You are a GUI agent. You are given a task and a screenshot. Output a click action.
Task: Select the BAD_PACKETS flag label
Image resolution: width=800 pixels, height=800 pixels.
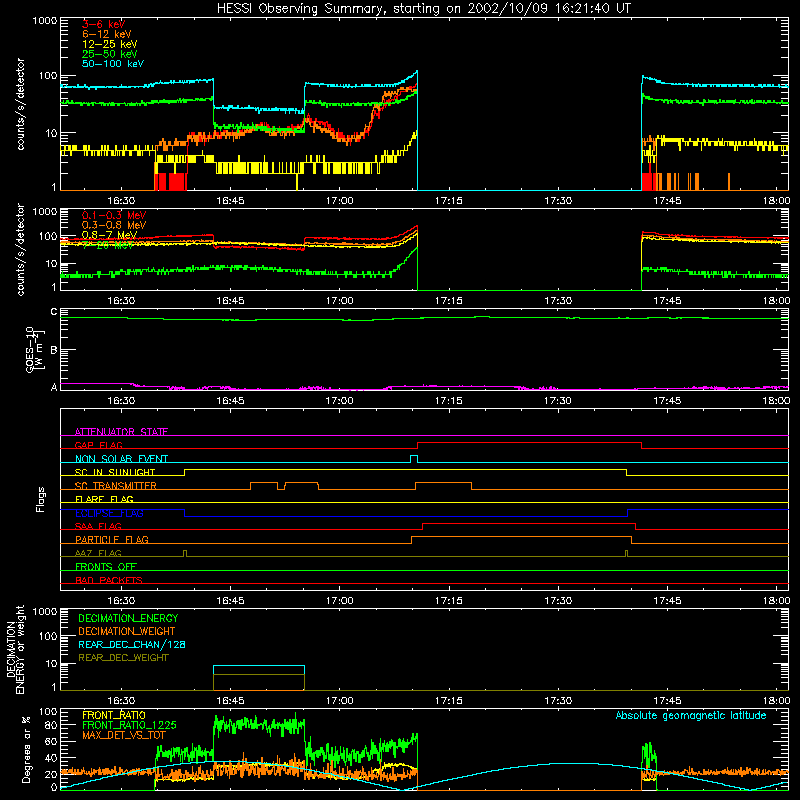pos(109,580)
